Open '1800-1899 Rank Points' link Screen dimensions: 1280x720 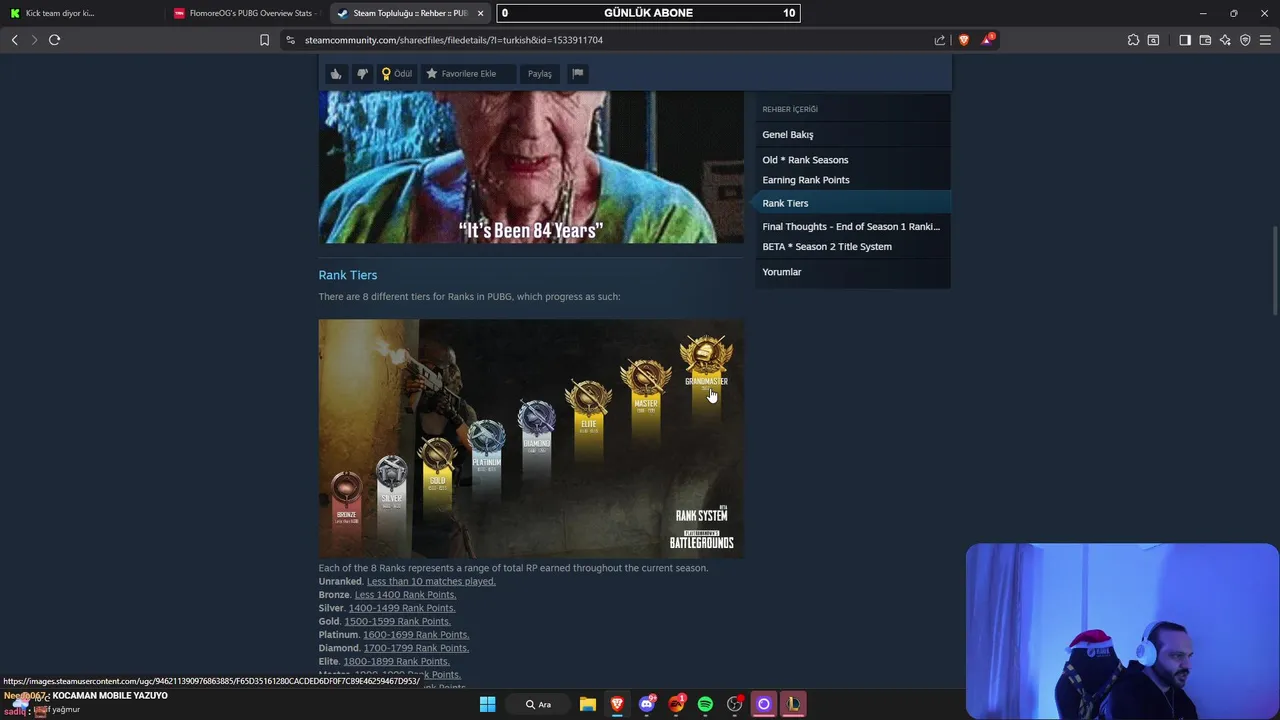(396, 661)
